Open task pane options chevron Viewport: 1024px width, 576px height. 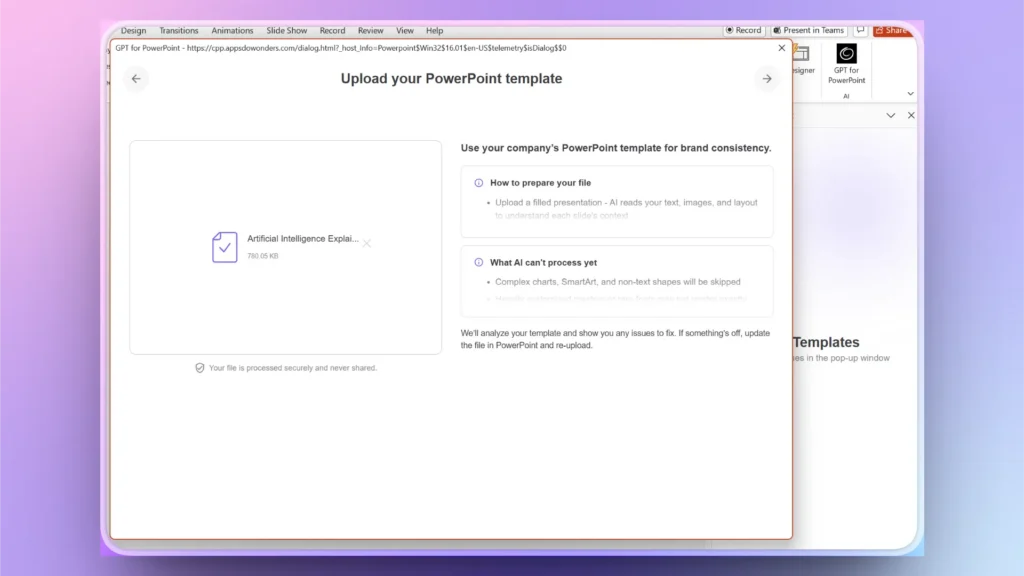coord(891,116)
